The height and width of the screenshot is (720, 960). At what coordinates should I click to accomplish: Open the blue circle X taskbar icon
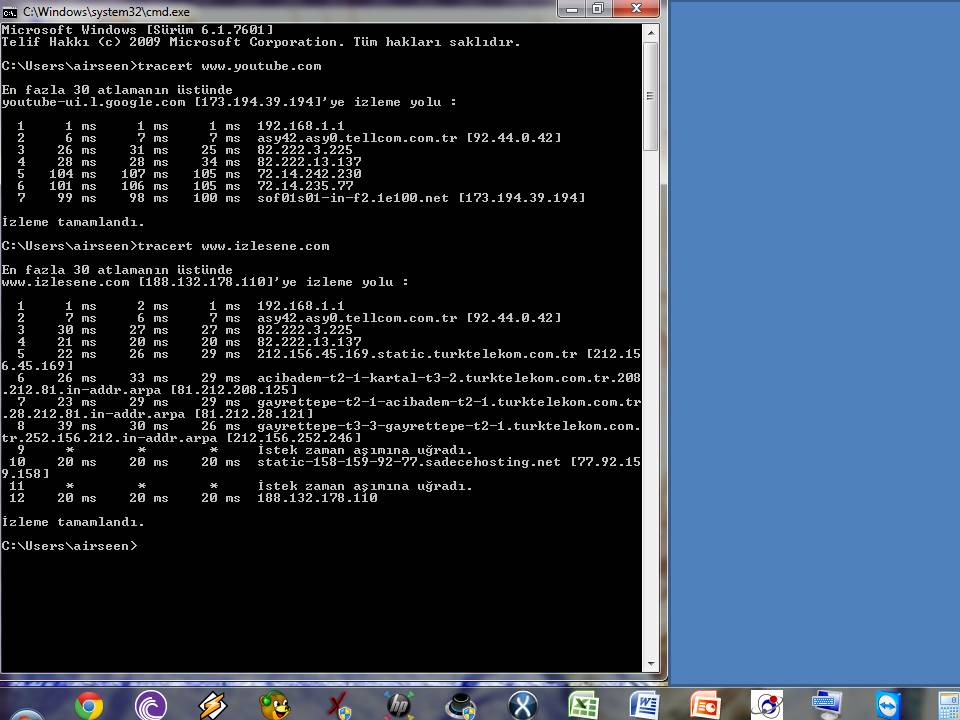[522, 706]
